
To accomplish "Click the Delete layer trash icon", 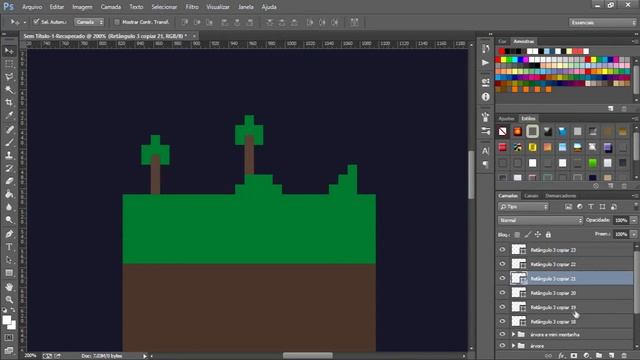I will (x=624, y=356).
